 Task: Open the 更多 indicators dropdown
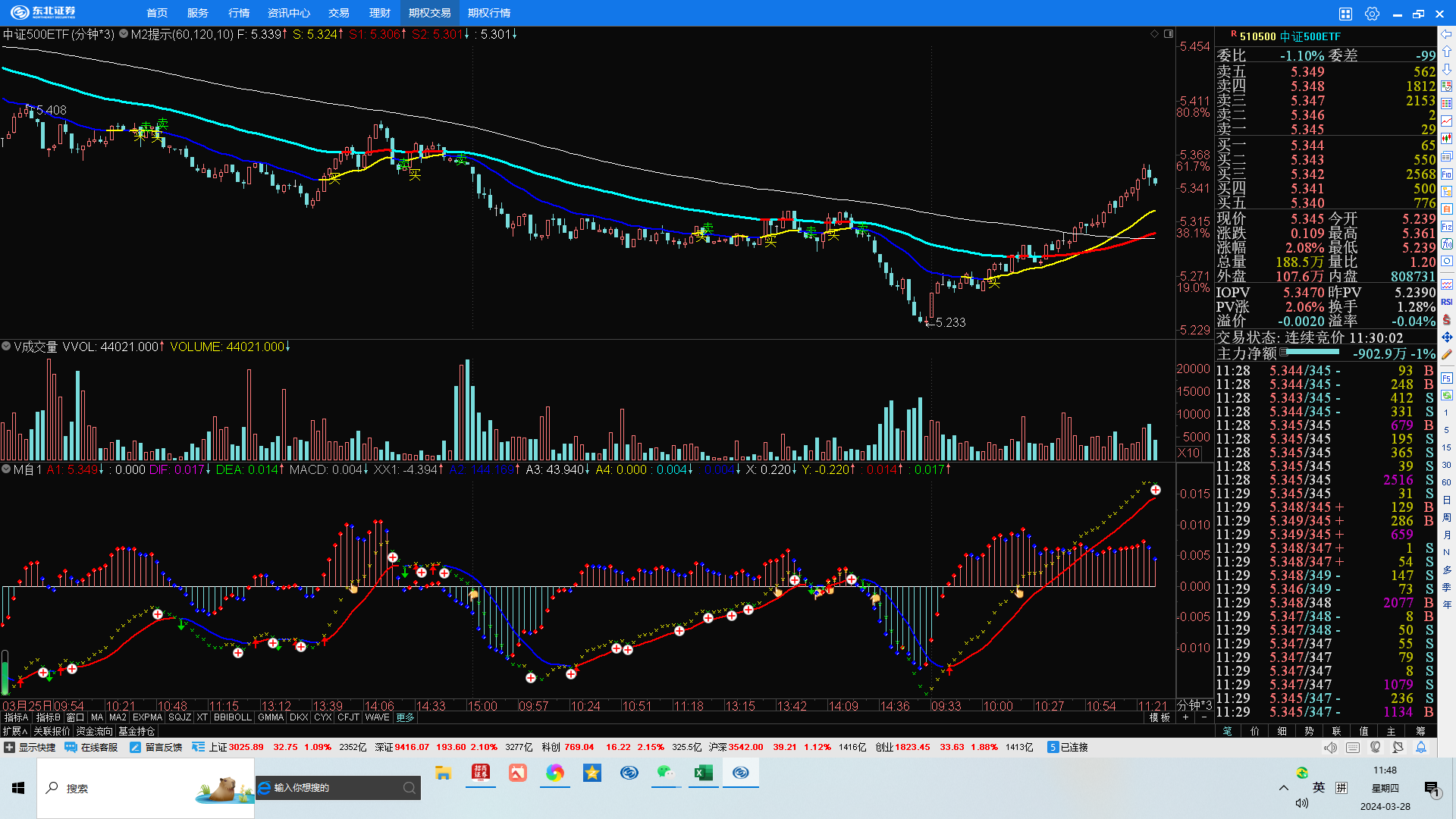[405, 717]
